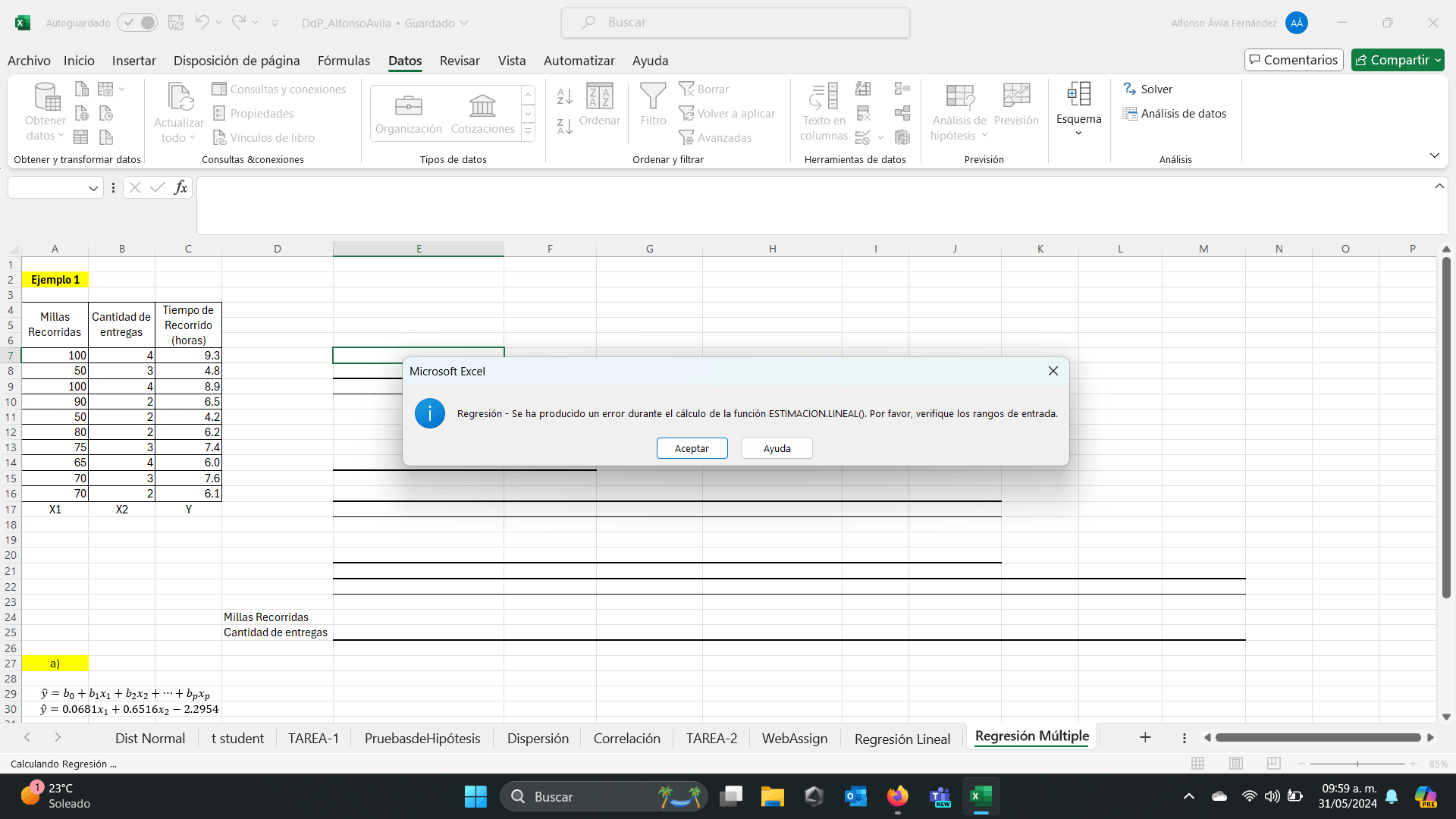Click the Solver icon in Análisis group
Viewport: 1456px width, 819px height.
[x=1130, y=89]
